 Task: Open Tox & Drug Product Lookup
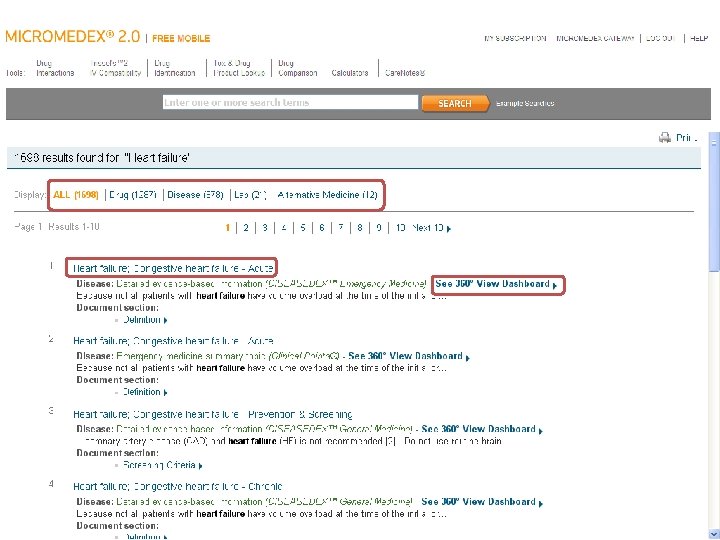[x=239, y=68]
